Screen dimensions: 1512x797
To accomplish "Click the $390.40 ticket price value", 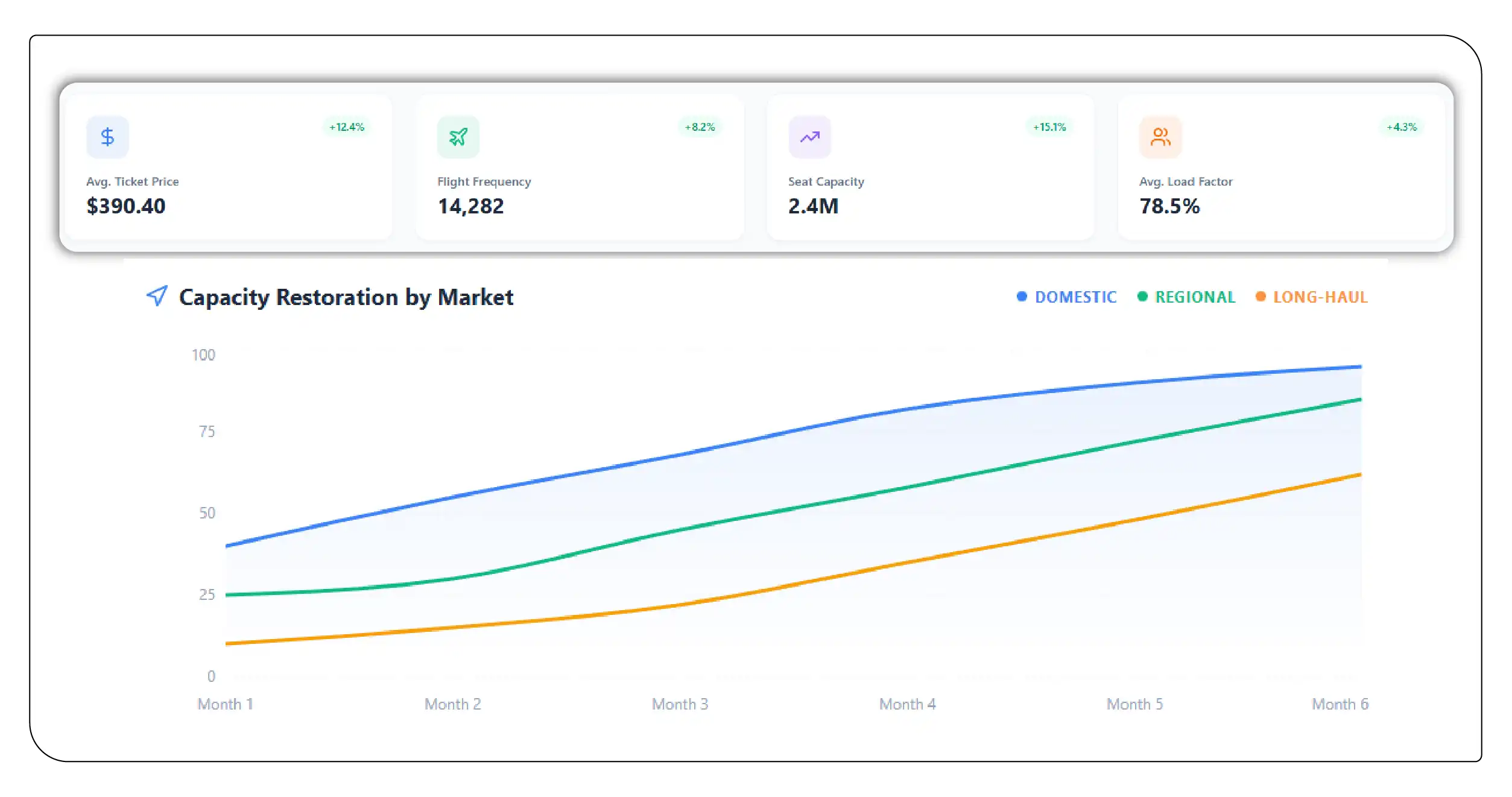I will coord(126,206).
